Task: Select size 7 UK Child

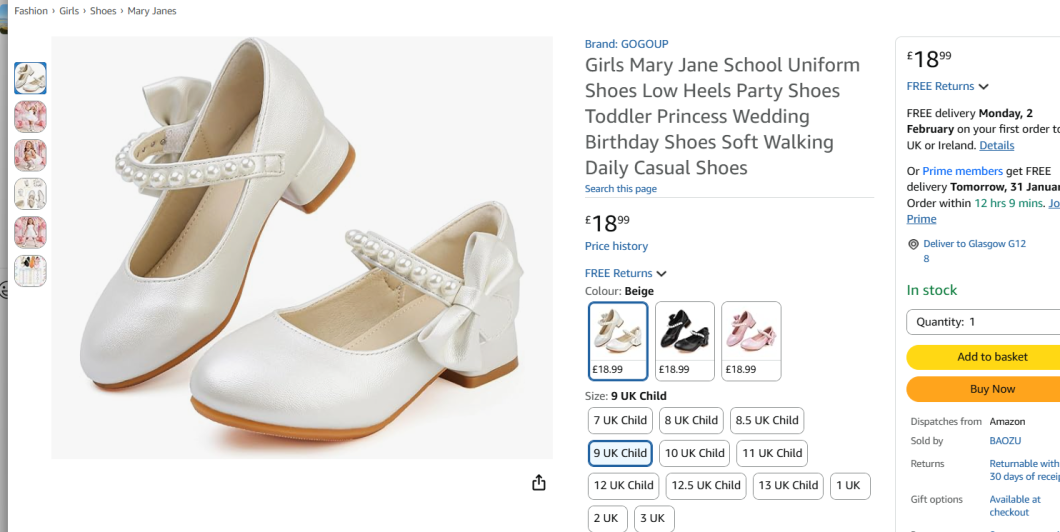Action: pos(620,421)
